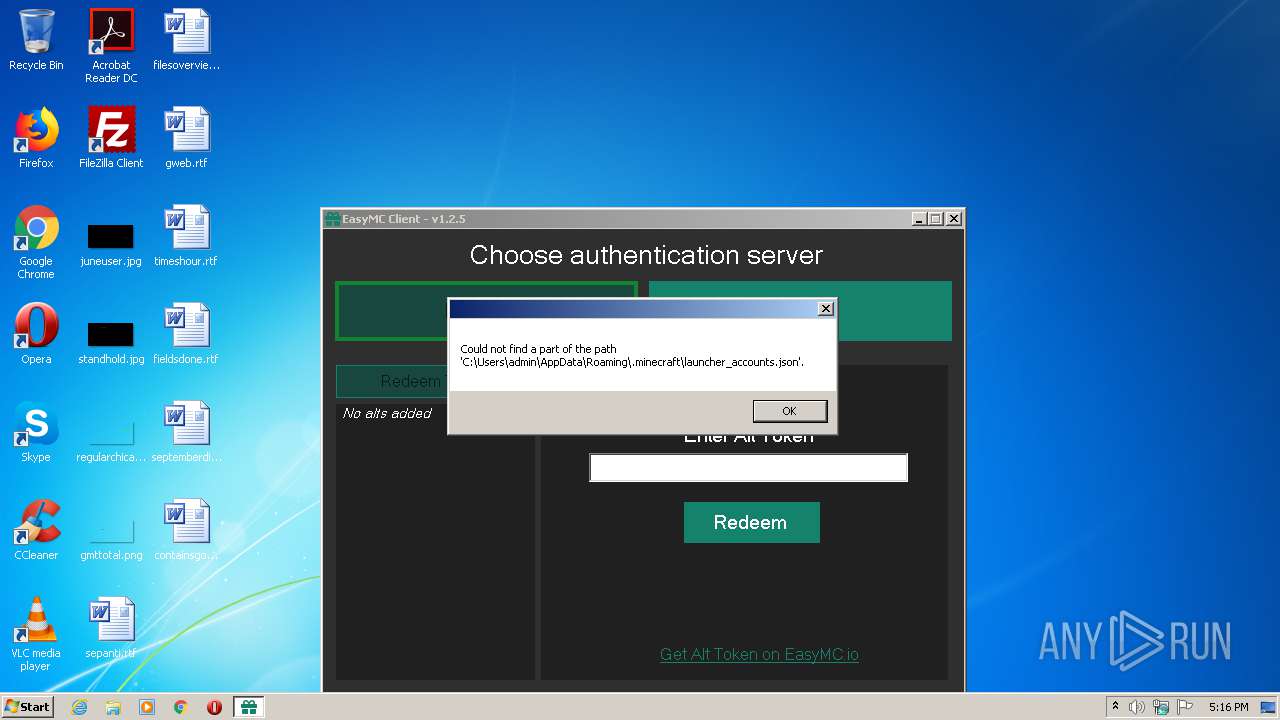Open FileZilla Client shortcut
This screenshot has height=720, width=1280.
[x=111, y=138]
